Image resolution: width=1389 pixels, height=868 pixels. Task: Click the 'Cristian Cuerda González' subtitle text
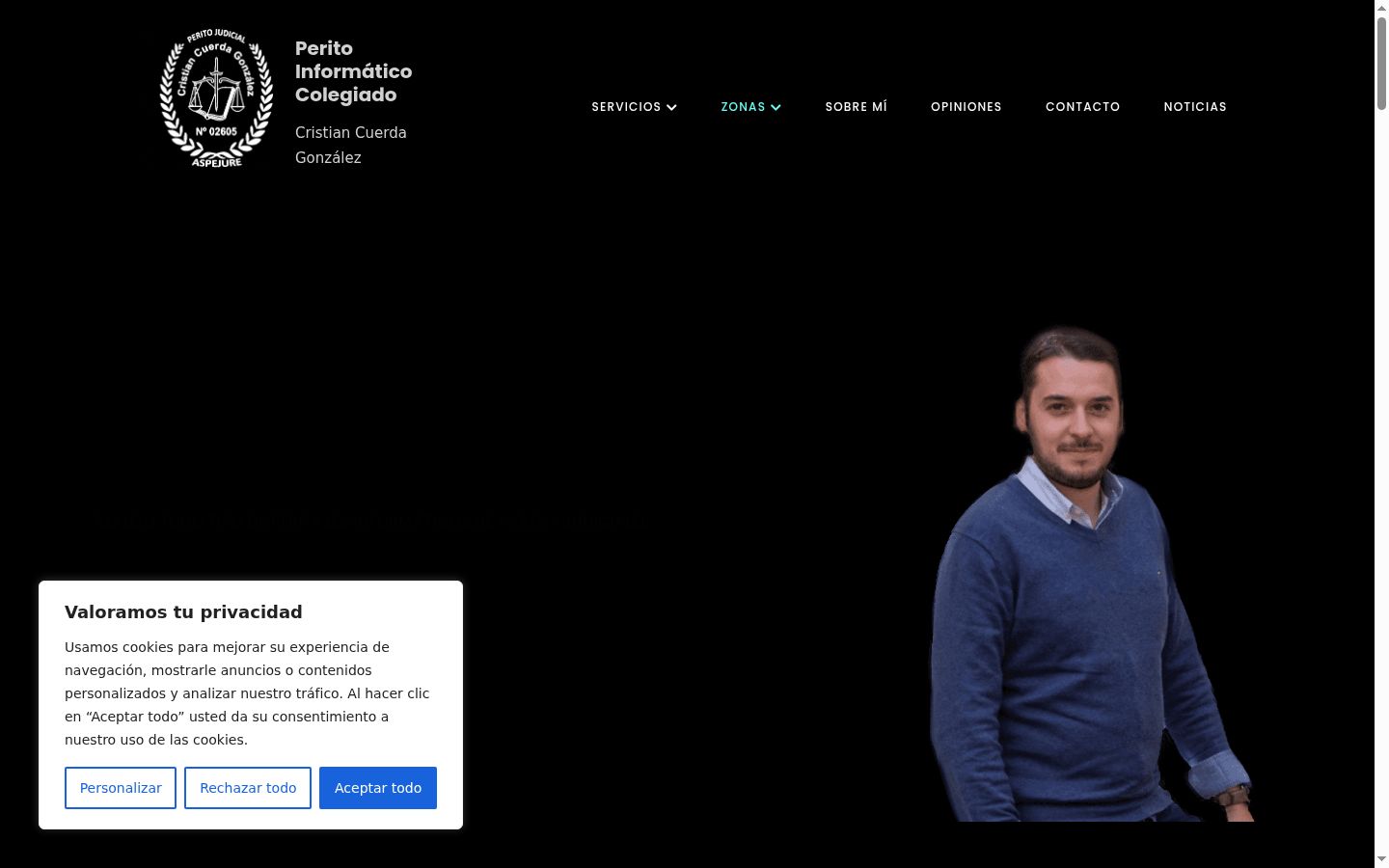[351, 145]
